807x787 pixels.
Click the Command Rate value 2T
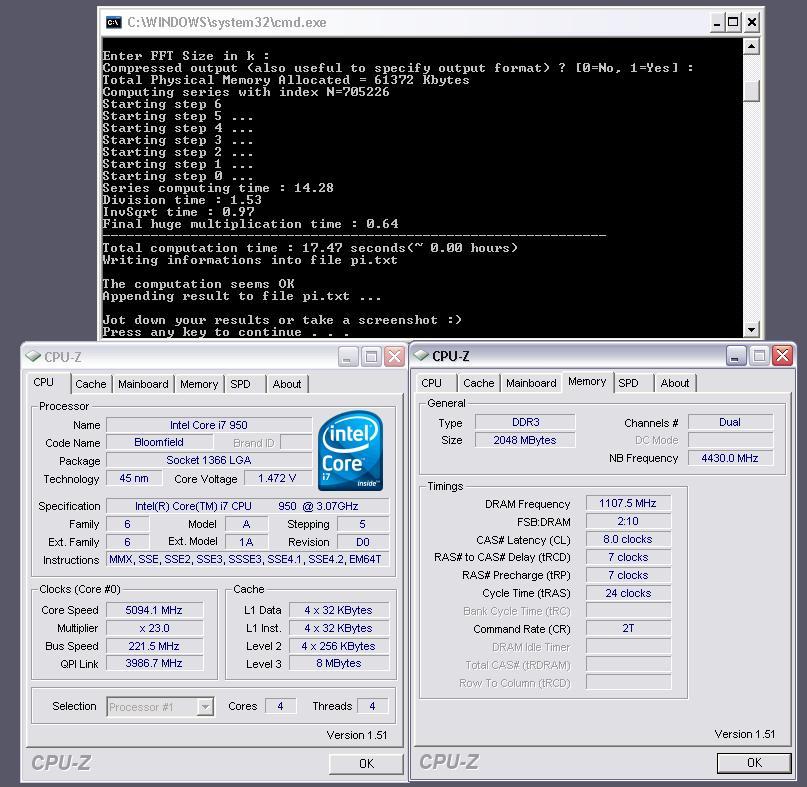coord(628,628)
